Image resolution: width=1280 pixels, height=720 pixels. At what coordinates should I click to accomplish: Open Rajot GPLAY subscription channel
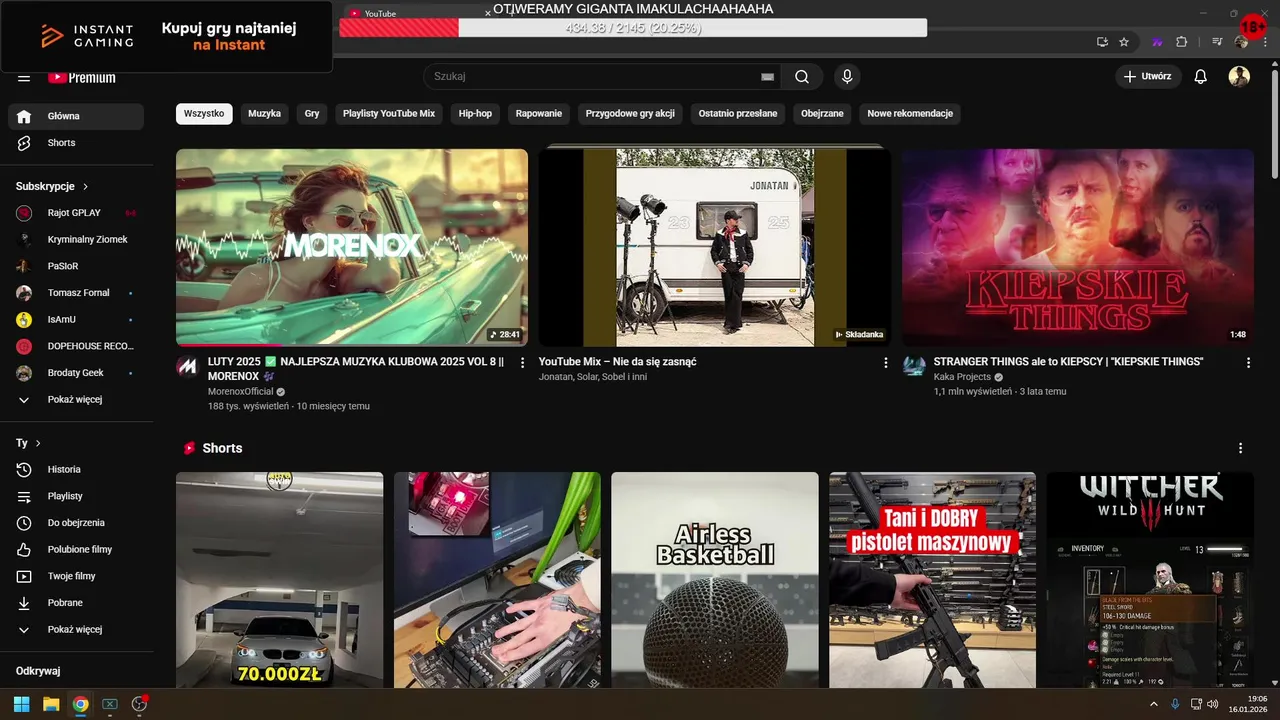click(76, 213)
